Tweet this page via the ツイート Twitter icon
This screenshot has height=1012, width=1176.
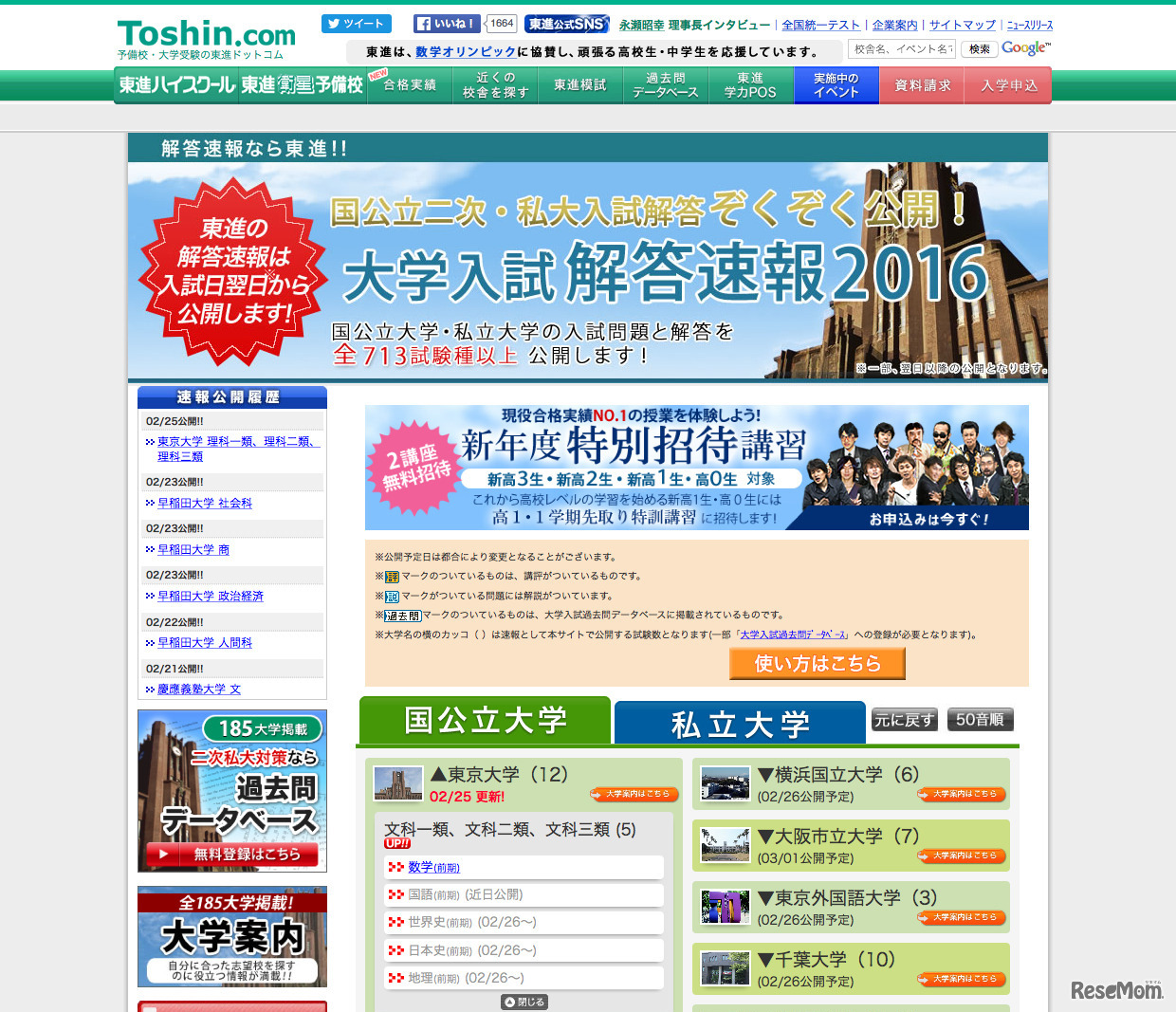tap(356, 23)
